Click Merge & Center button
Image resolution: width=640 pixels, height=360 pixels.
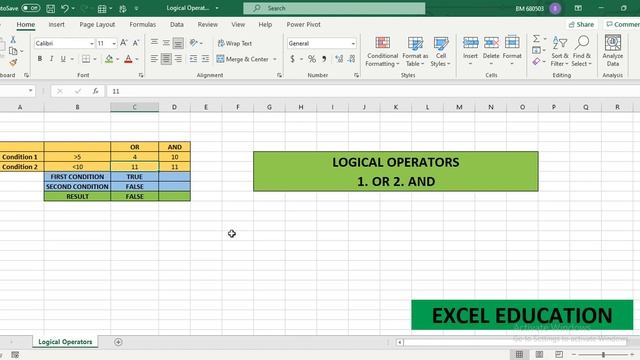point(242,59)
